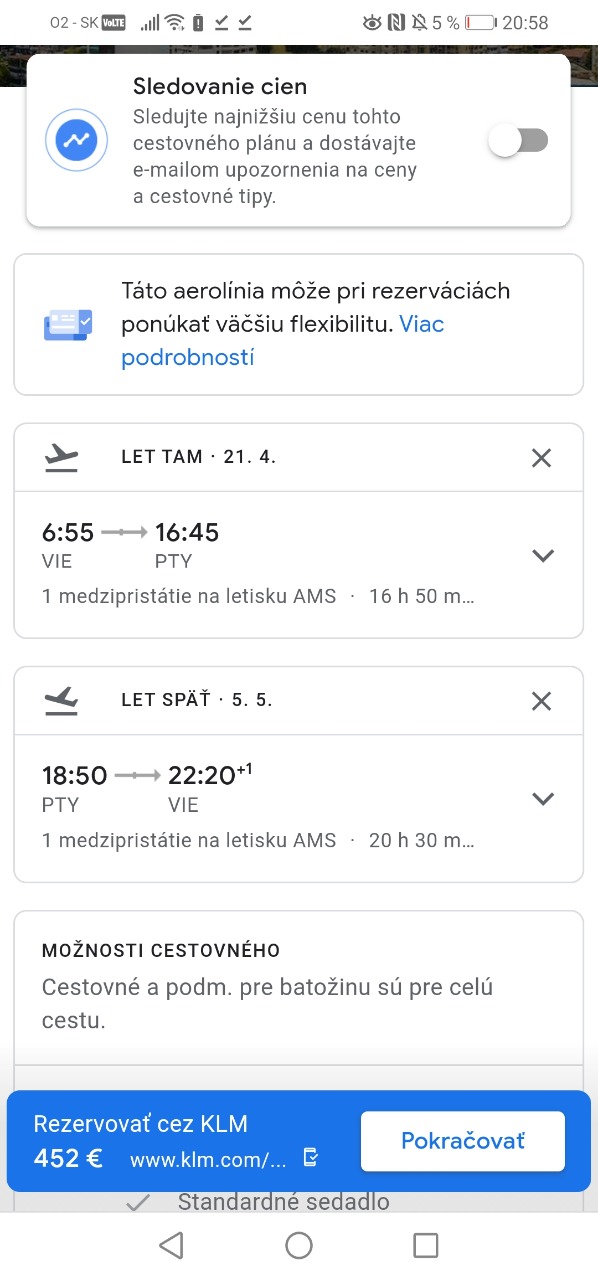Click the Pokračovať button

(463, 1141)
